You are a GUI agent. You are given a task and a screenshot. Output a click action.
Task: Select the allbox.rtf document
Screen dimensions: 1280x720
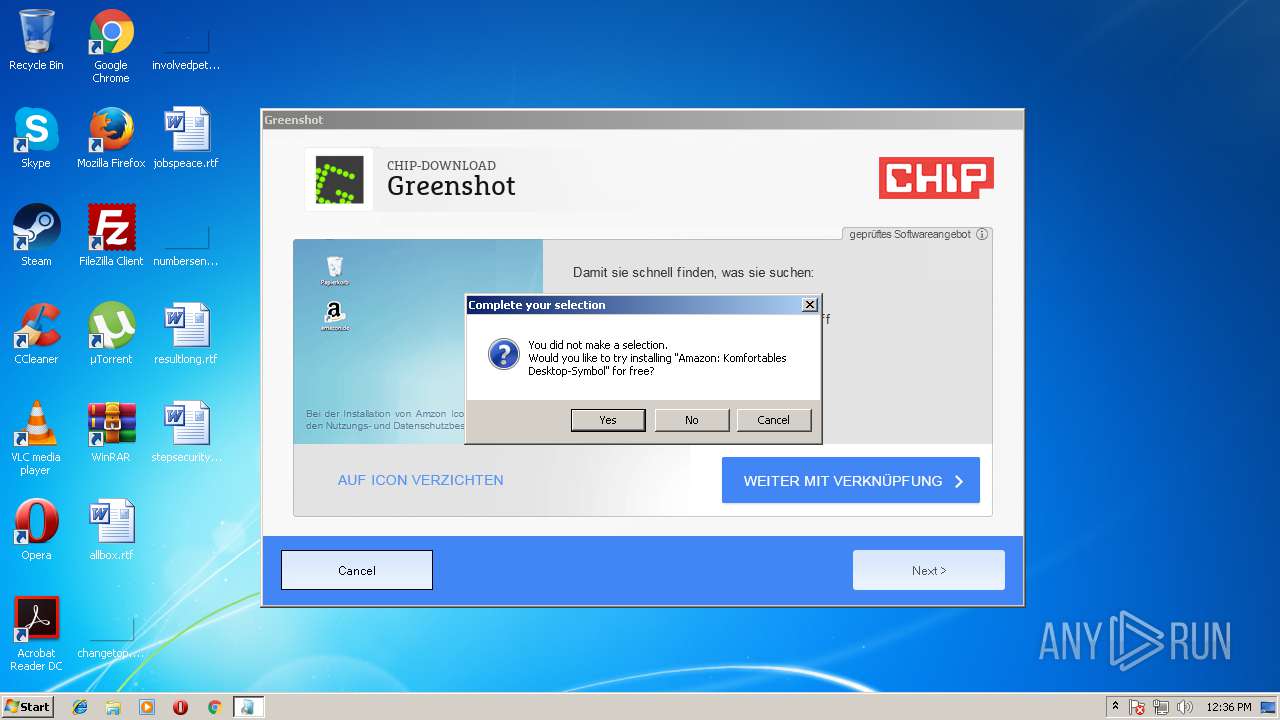(x=111, y=530)
